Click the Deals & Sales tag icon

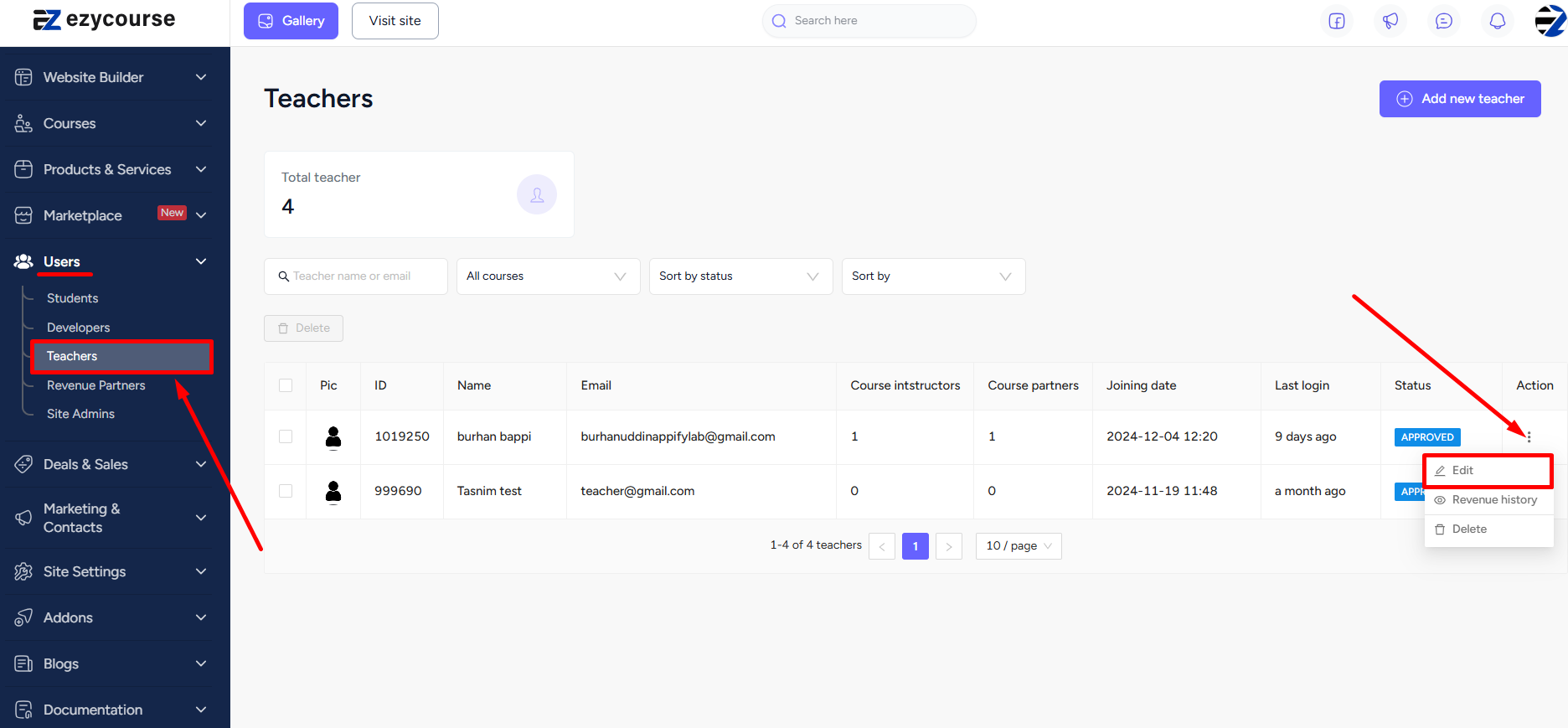coord(23,464)
